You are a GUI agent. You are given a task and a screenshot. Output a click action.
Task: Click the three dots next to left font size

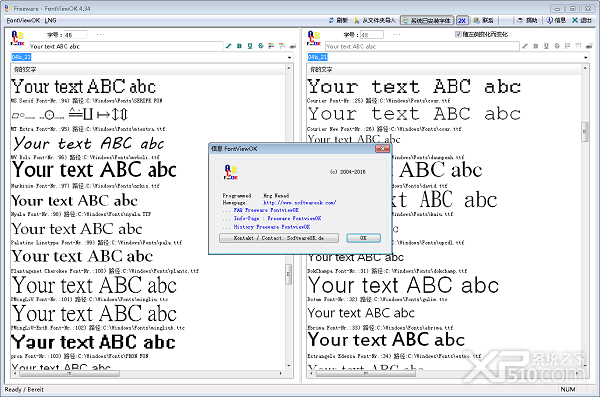[x=100, y=34]
